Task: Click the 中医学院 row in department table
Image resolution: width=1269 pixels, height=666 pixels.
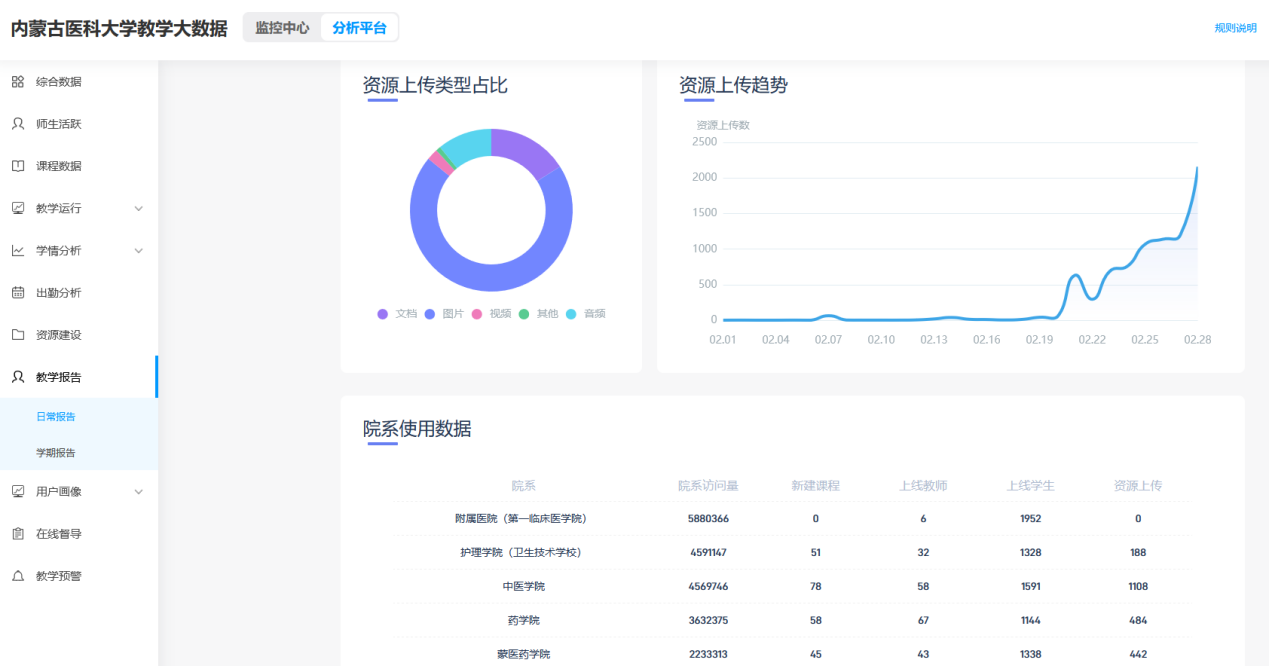Action: coord(523,587)
